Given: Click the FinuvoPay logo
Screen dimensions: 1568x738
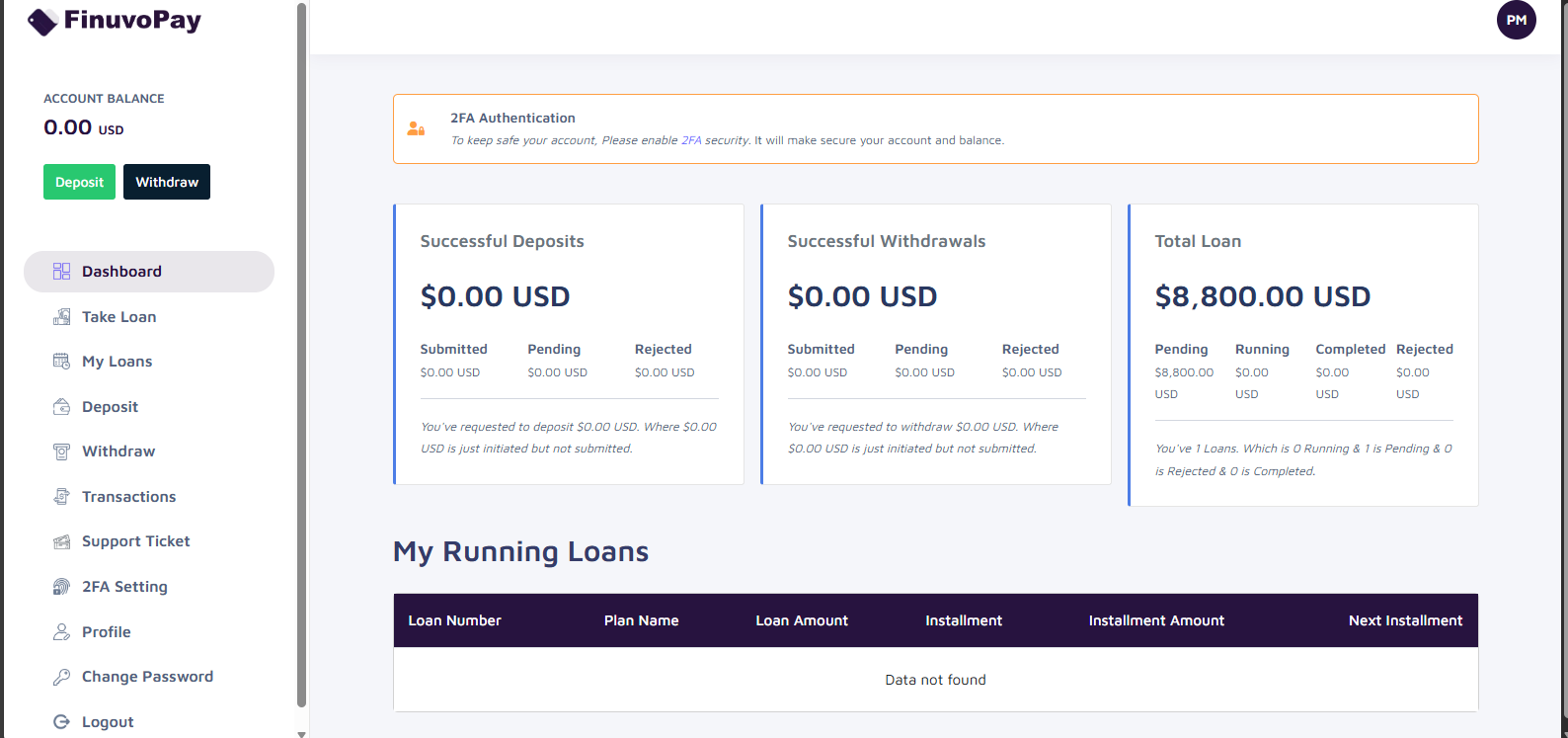Looking at the screenshot, I should click(x=115, y=21).
